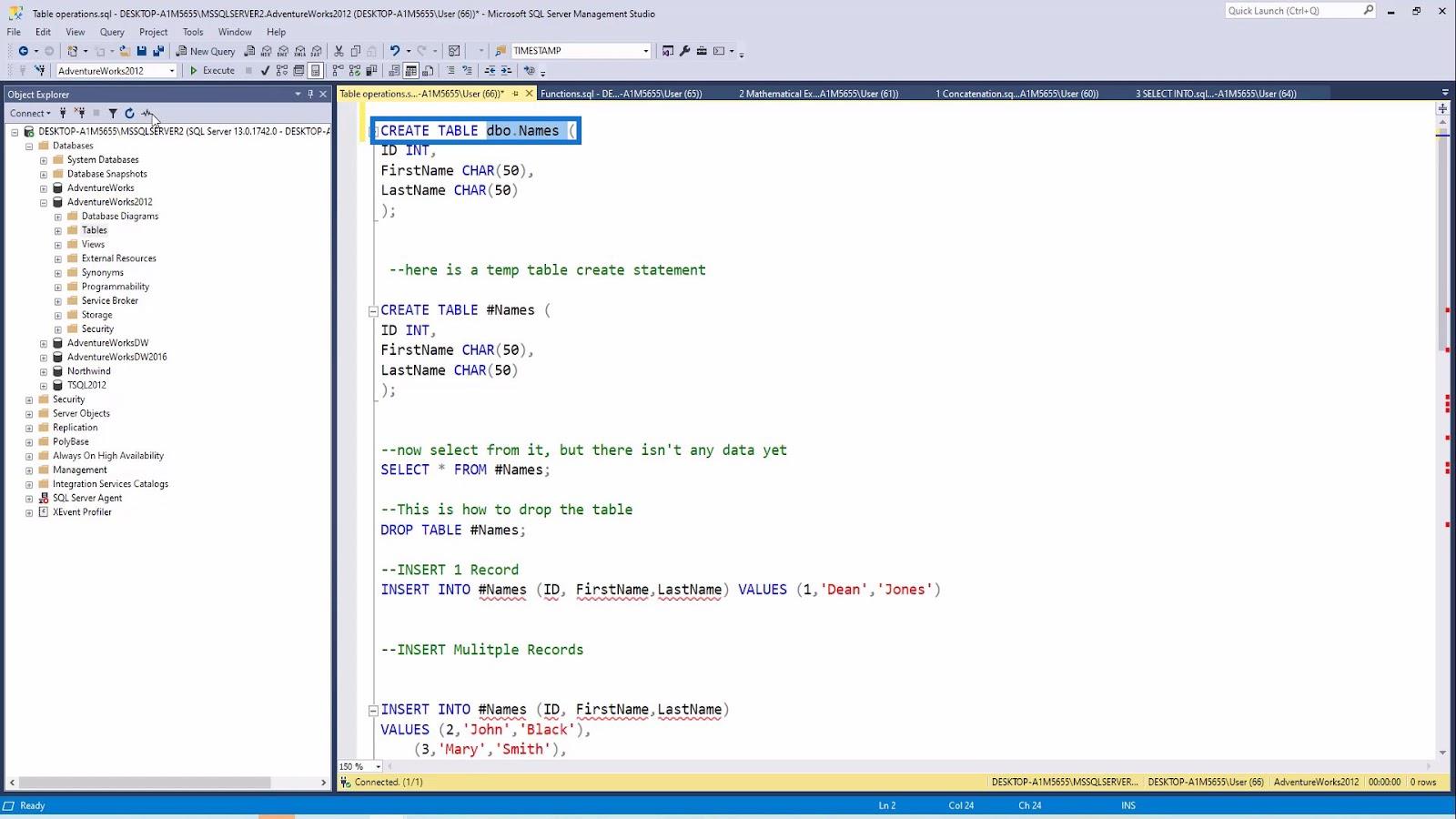
Task: Click the Object Explorer horizontal scrollbar thumb
Action: tap(145, 783)
